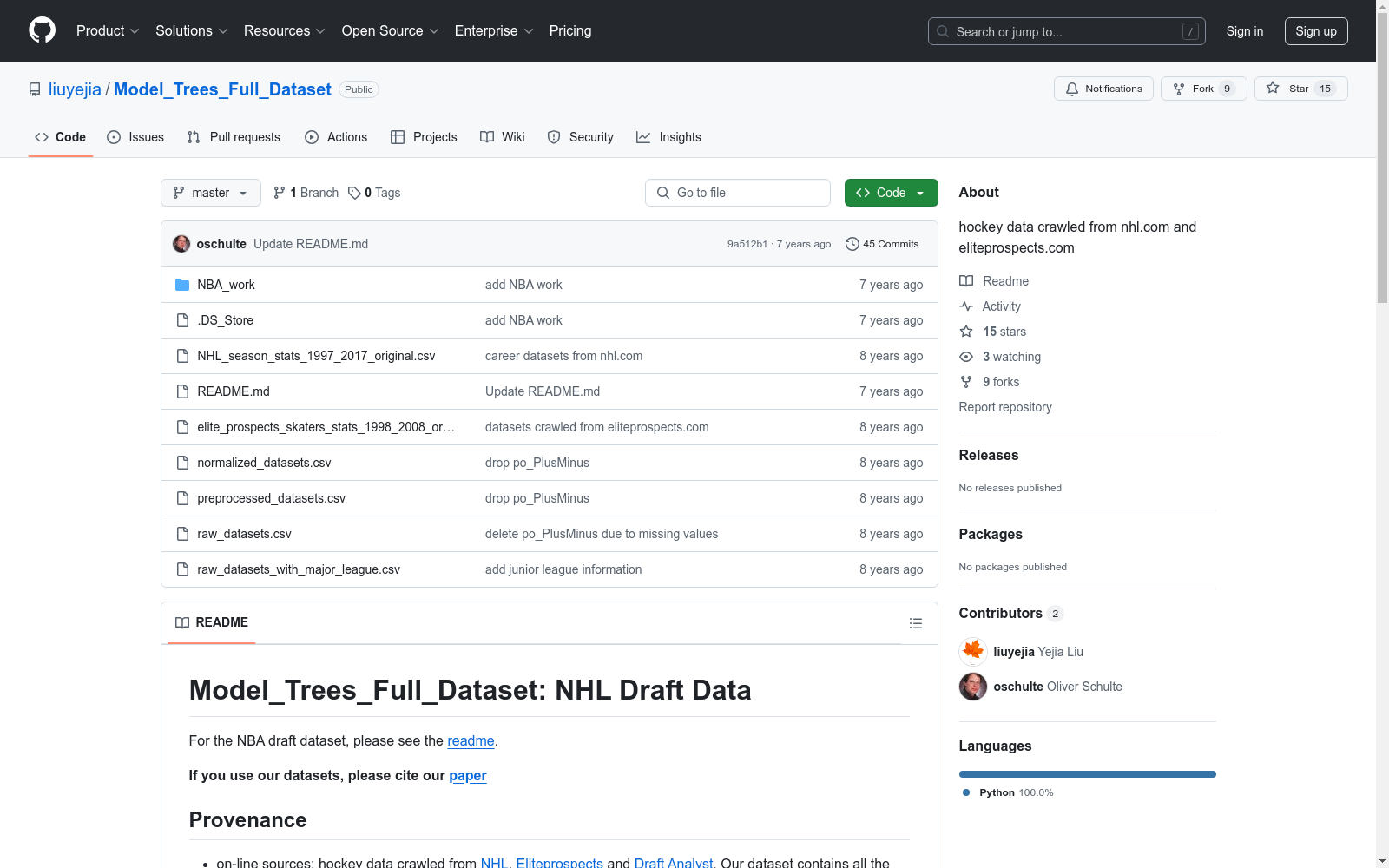
Task: Click the file icon beside raw_datasets_with_major_league.csv
Action: click(182, 569)
